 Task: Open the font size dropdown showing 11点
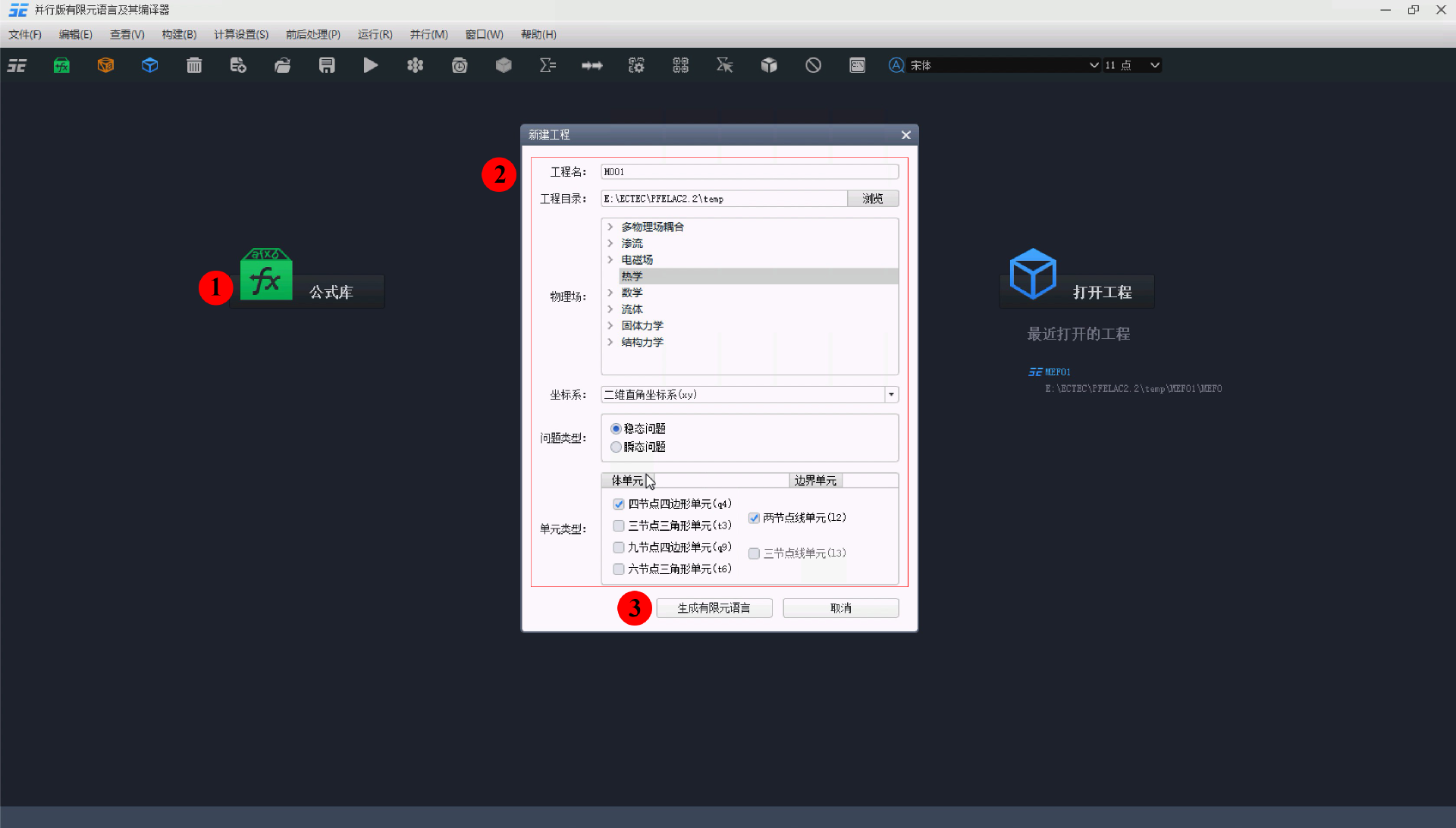click(x=1154, y=65)
